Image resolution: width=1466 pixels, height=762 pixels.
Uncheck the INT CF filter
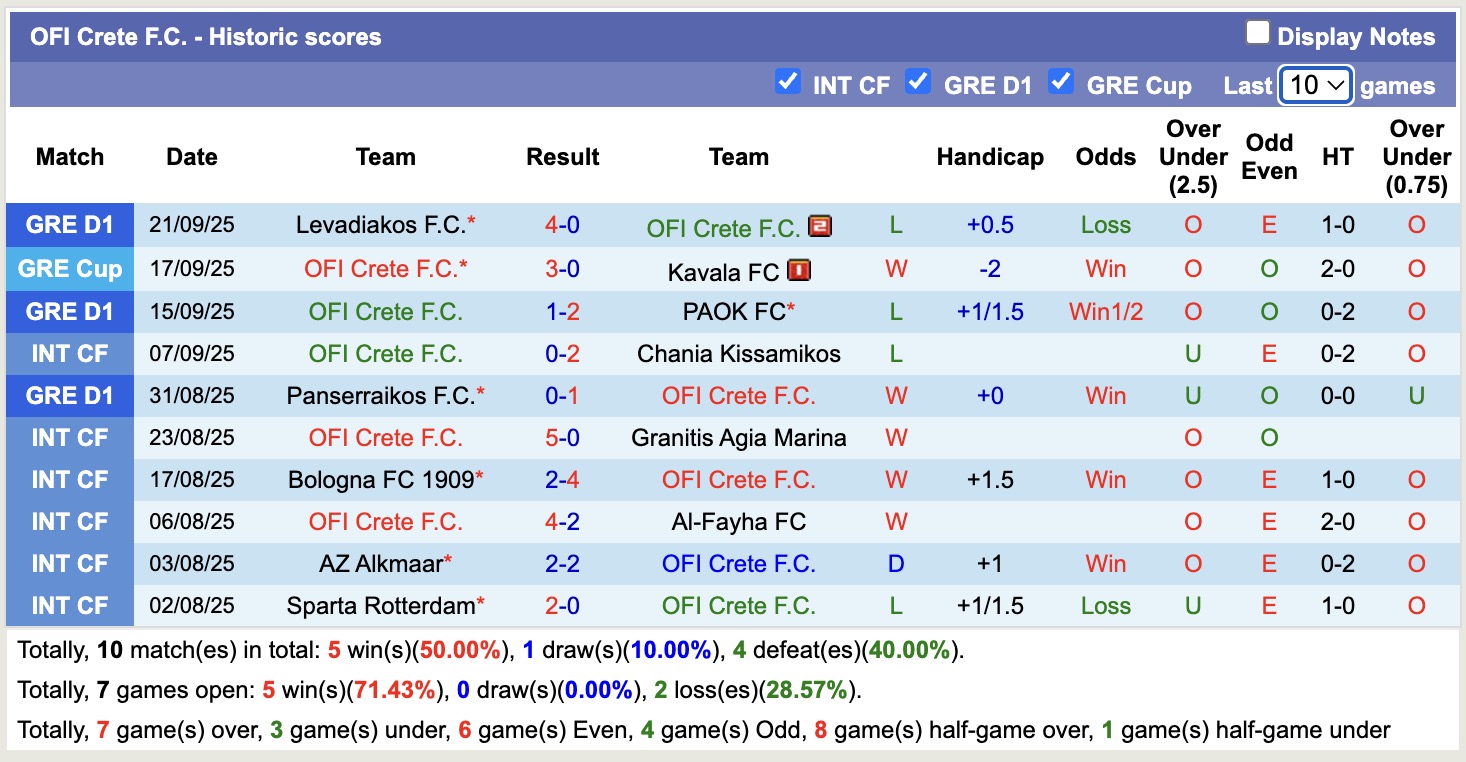(x=789, y=84)
